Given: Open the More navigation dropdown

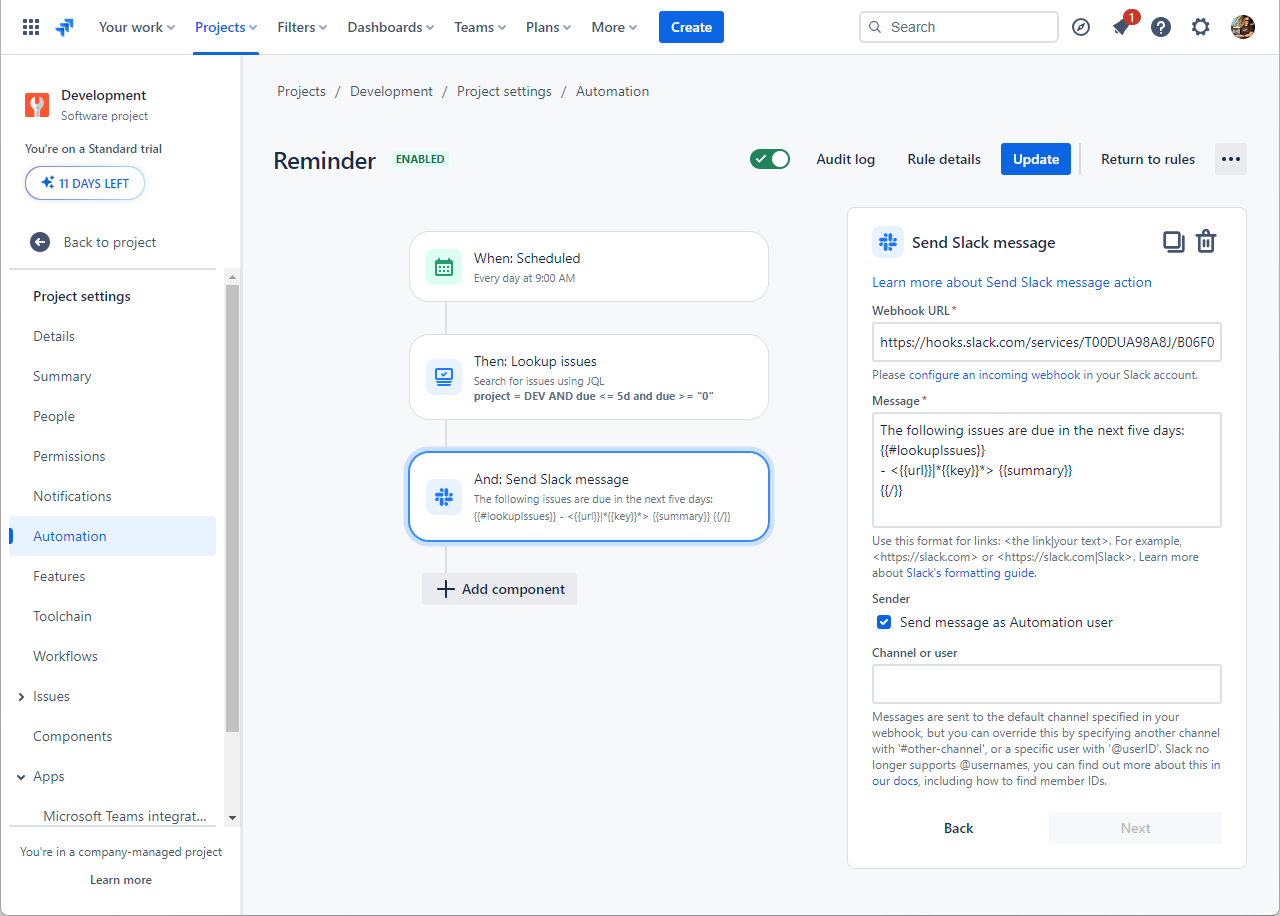Looking at the screenshot, I should [x=613, y=27].
